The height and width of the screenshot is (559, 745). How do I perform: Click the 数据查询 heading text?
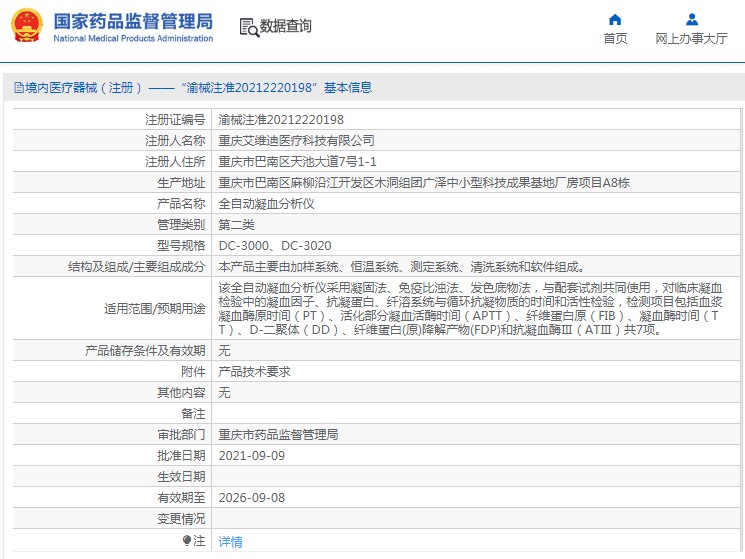coord(286,26)
